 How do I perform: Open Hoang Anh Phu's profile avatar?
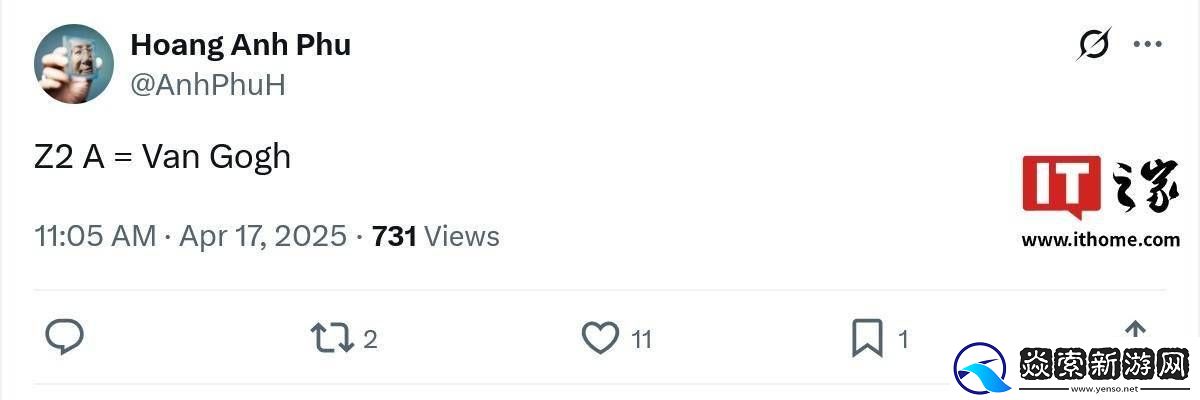(x=74, y=64)
